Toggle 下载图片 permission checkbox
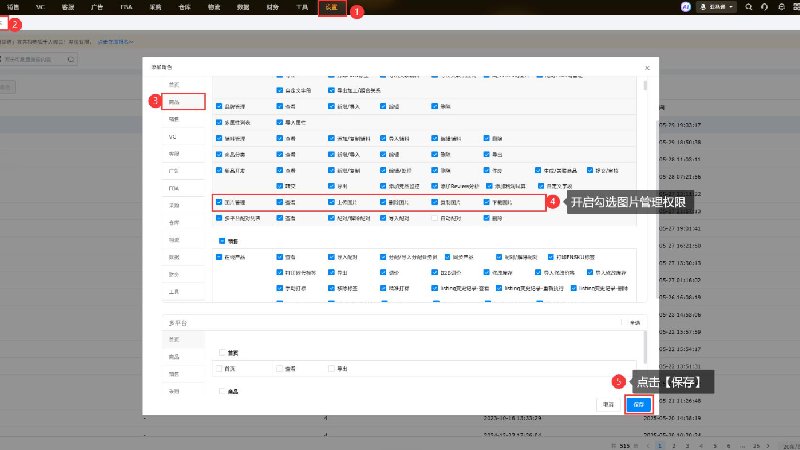Viewport: 800px width, 450px height. pos(486,202)
